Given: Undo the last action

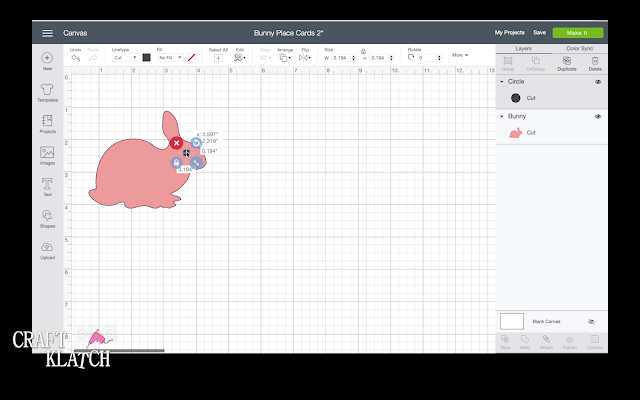Looking at the screenshot, I should point(76,58).
